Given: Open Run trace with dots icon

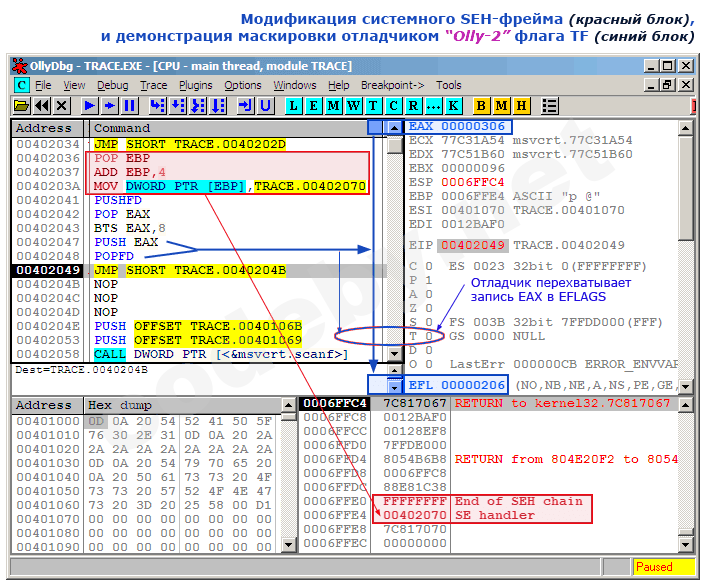Looking at the screenshot, I should [433, 106].
